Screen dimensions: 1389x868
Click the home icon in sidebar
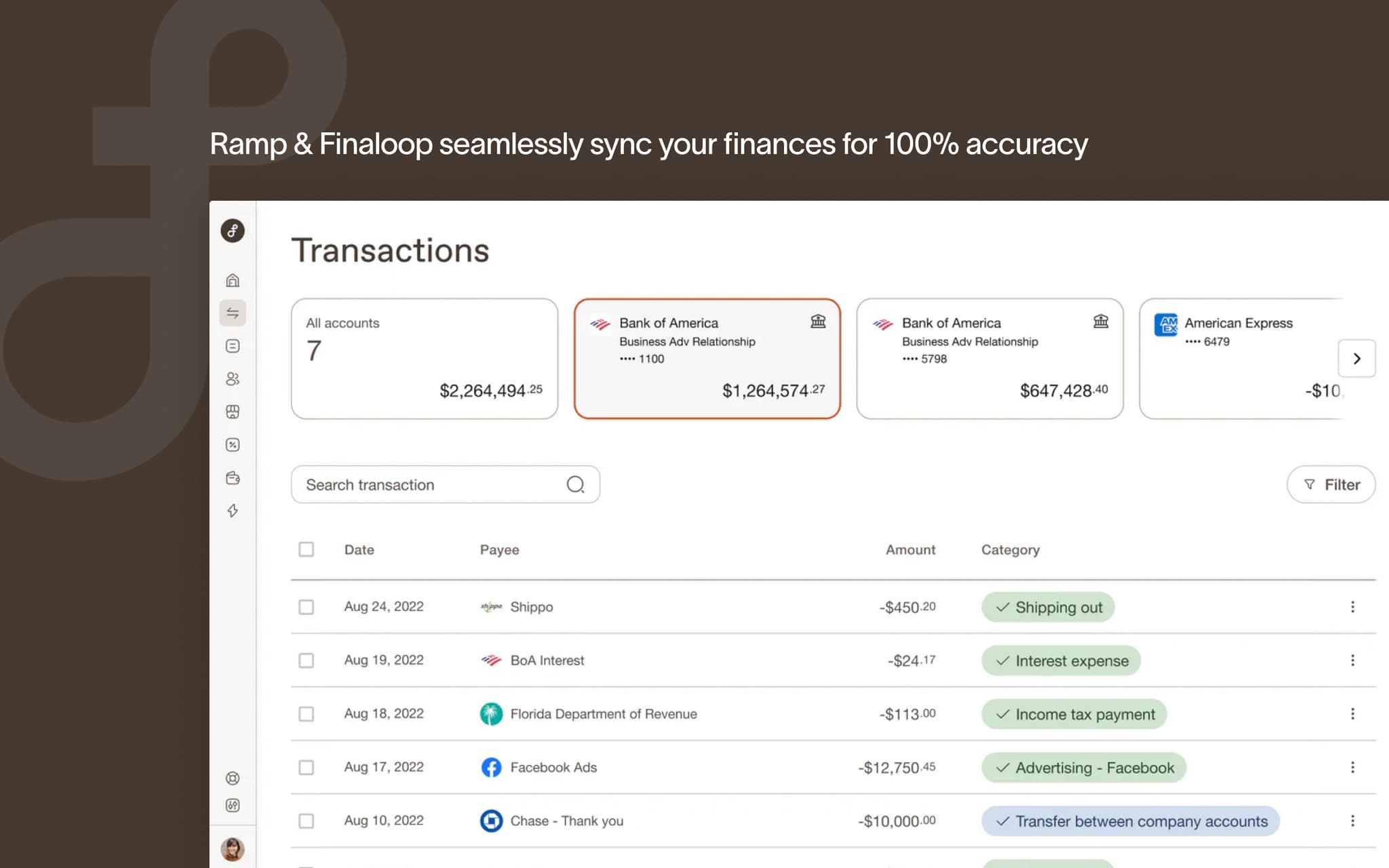(233, 280)
